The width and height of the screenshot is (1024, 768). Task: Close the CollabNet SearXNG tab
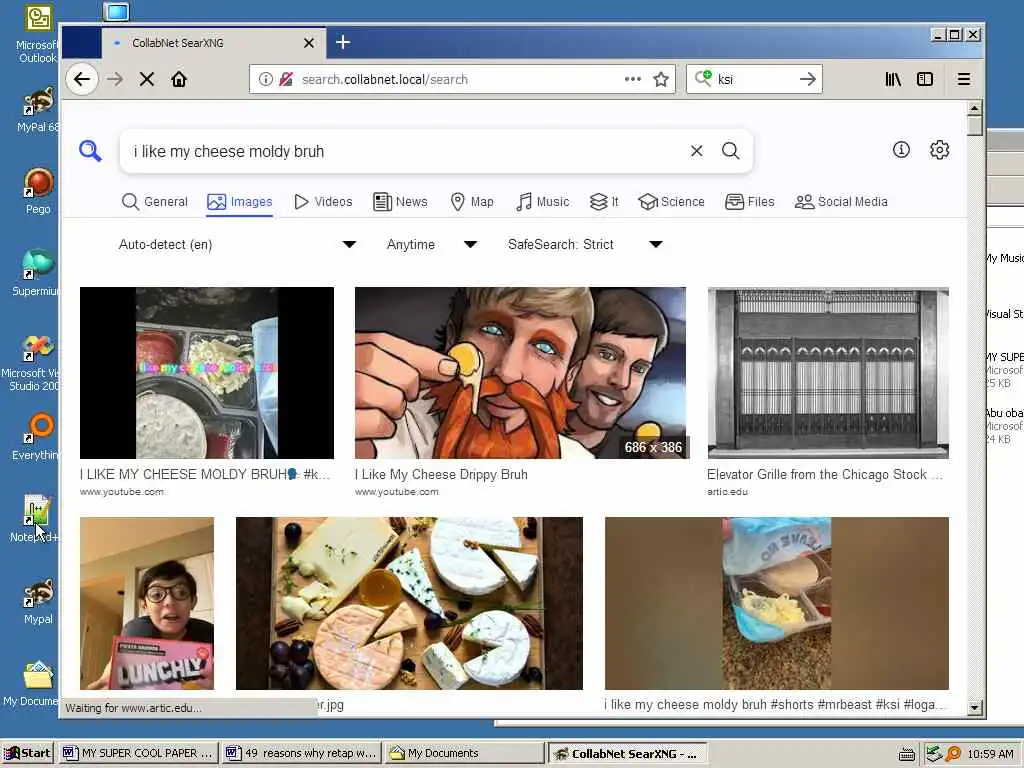click(x=309, y=43)
